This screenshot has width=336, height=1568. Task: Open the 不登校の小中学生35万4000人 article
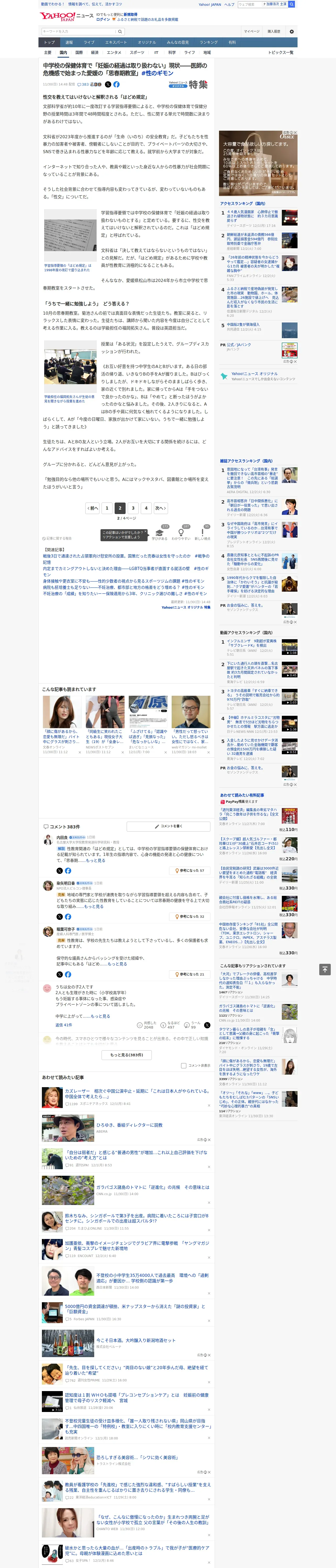tap(153, 1278)
